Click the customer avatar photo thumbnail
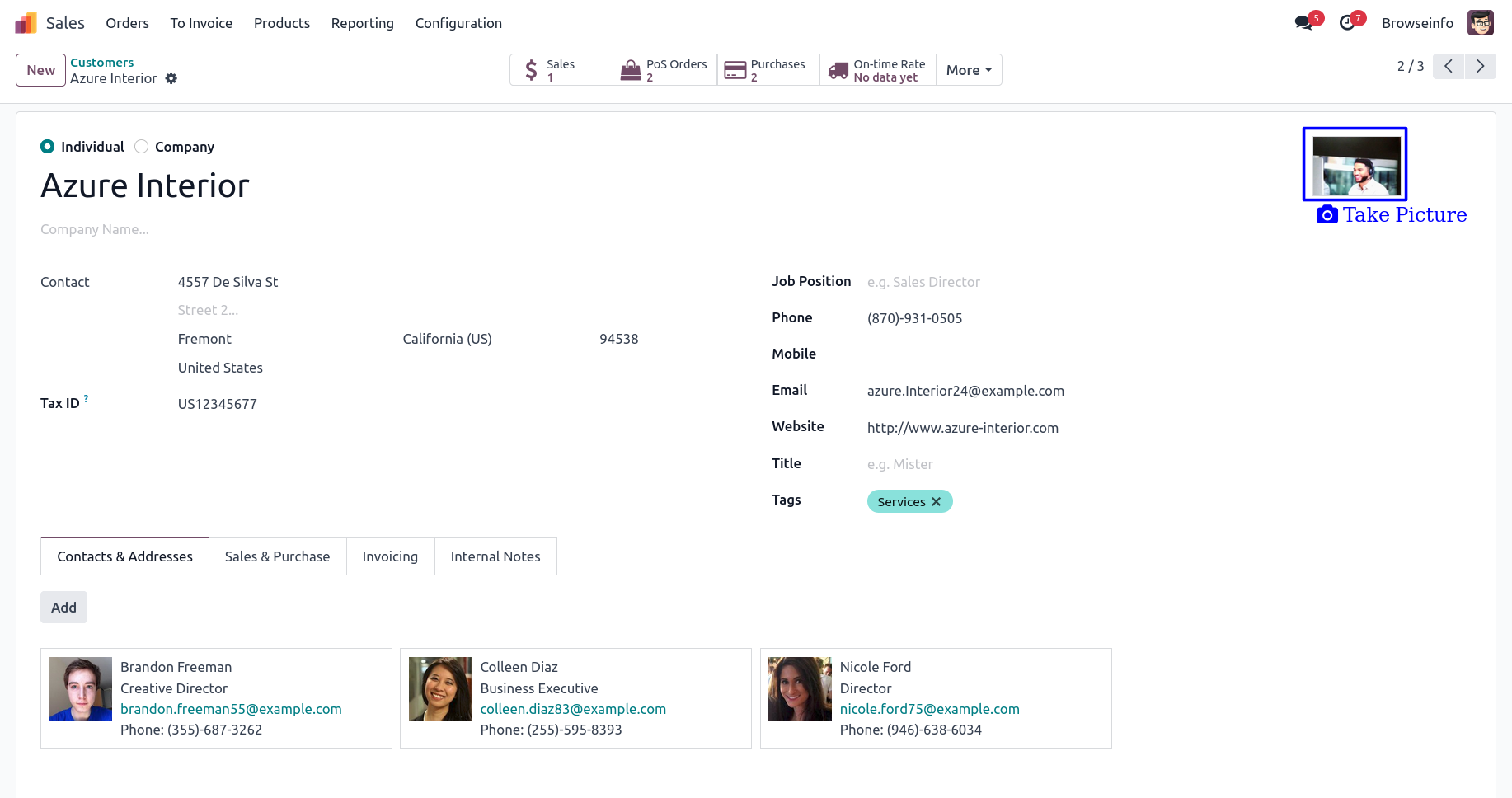The image size is (1512, 798). point(1355,164)
